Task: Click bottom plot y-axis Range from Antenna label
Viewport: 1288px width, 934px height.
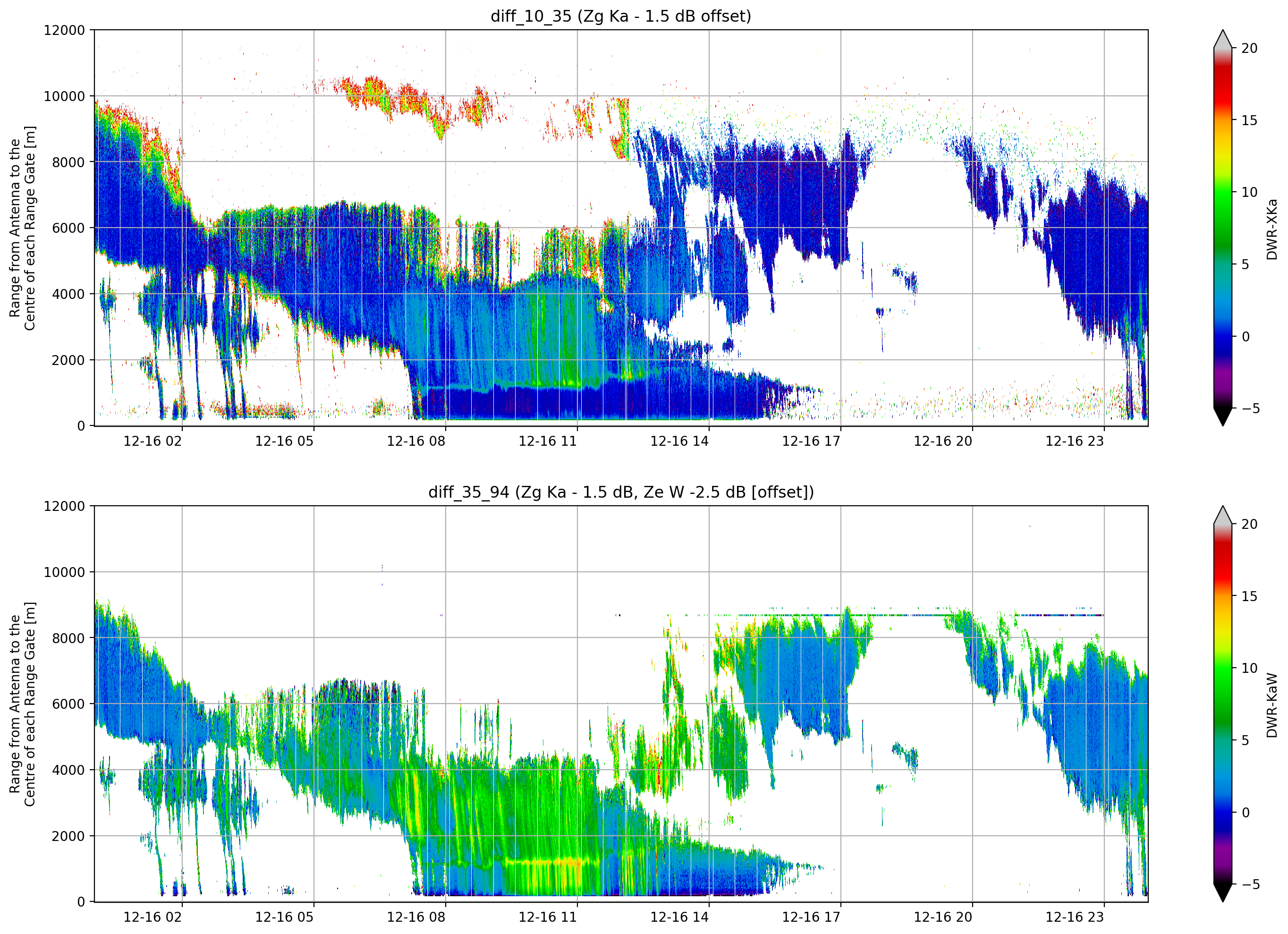Action: click(x=22, y=704)
